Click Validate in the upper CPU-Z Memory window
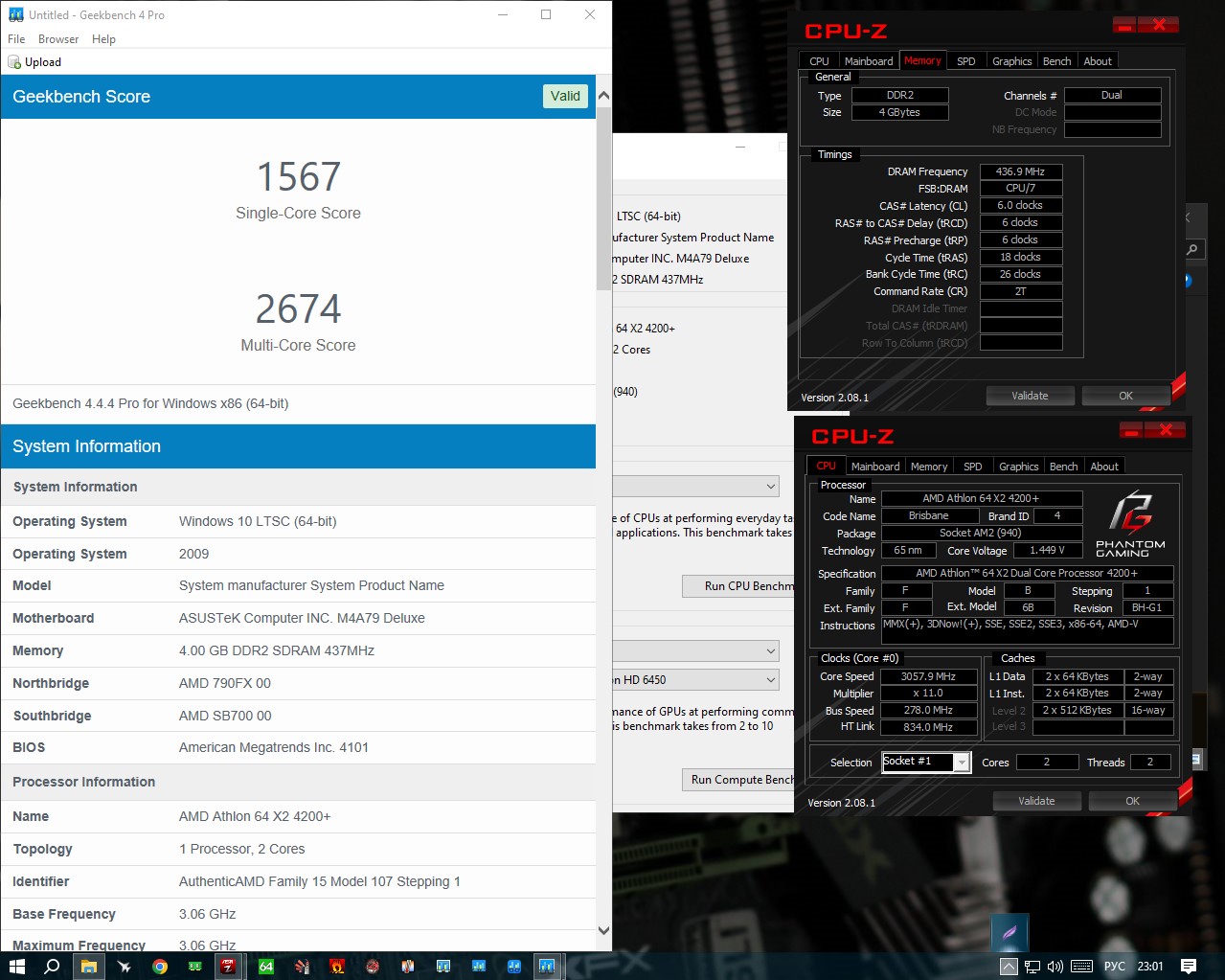Viewport: 1225px width, 980px height. [x=1030, y=396]
